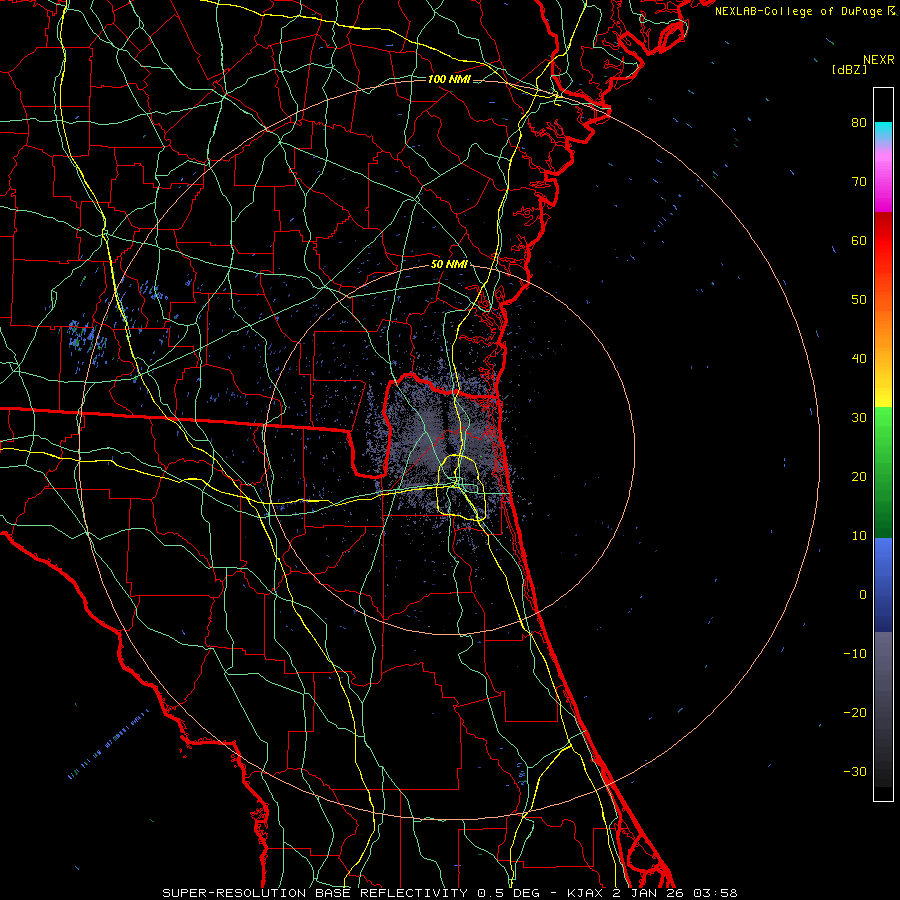Click the KJAX 2 JAN 26 03:58 timestamp
The image size is (900, 900).
click(x=652, y=893)
